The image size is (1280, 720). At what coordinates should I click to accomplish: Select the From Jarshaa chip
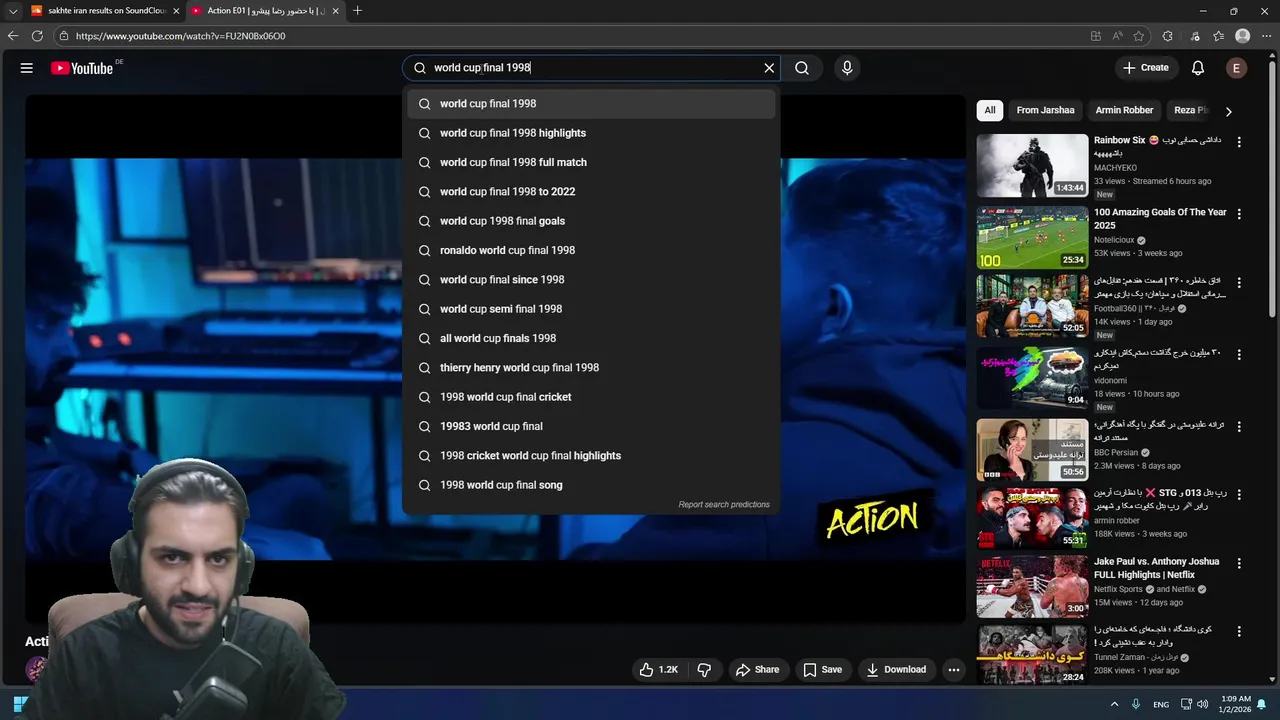click(1045, 110)
